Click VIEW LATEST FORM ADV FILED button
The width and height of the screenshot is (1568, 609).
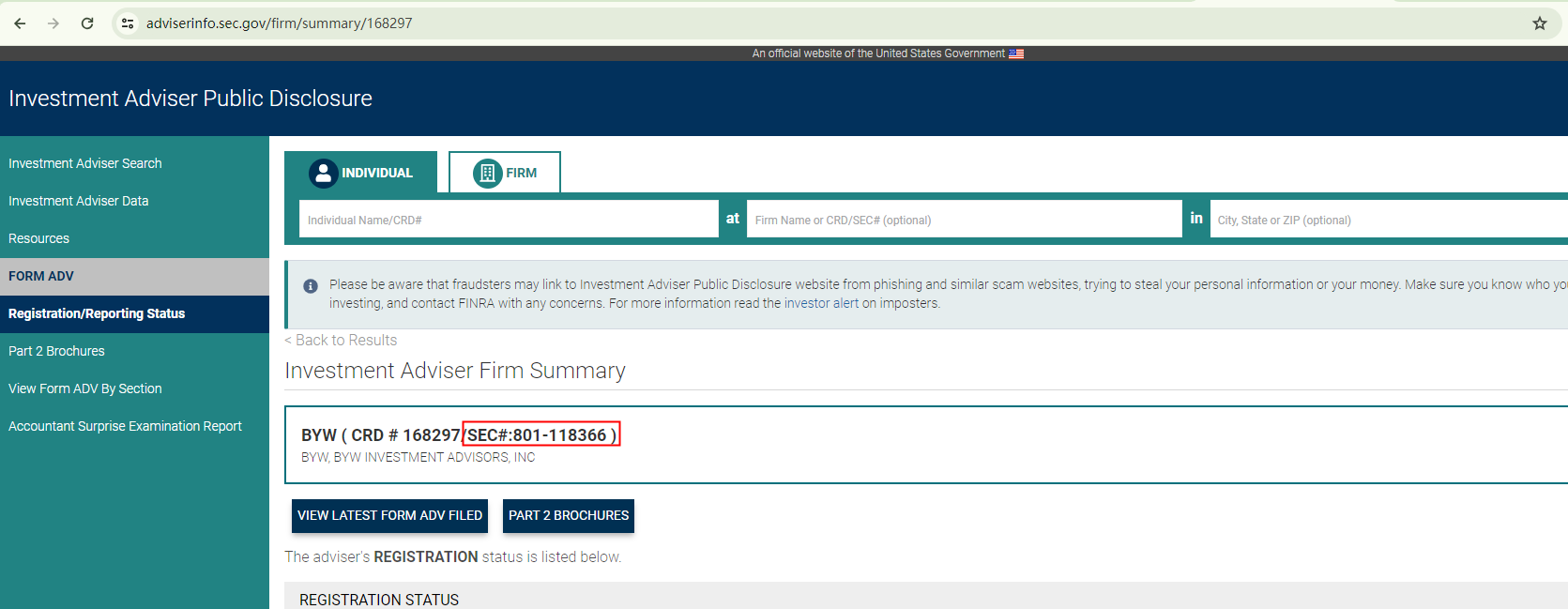pos(389,515)
